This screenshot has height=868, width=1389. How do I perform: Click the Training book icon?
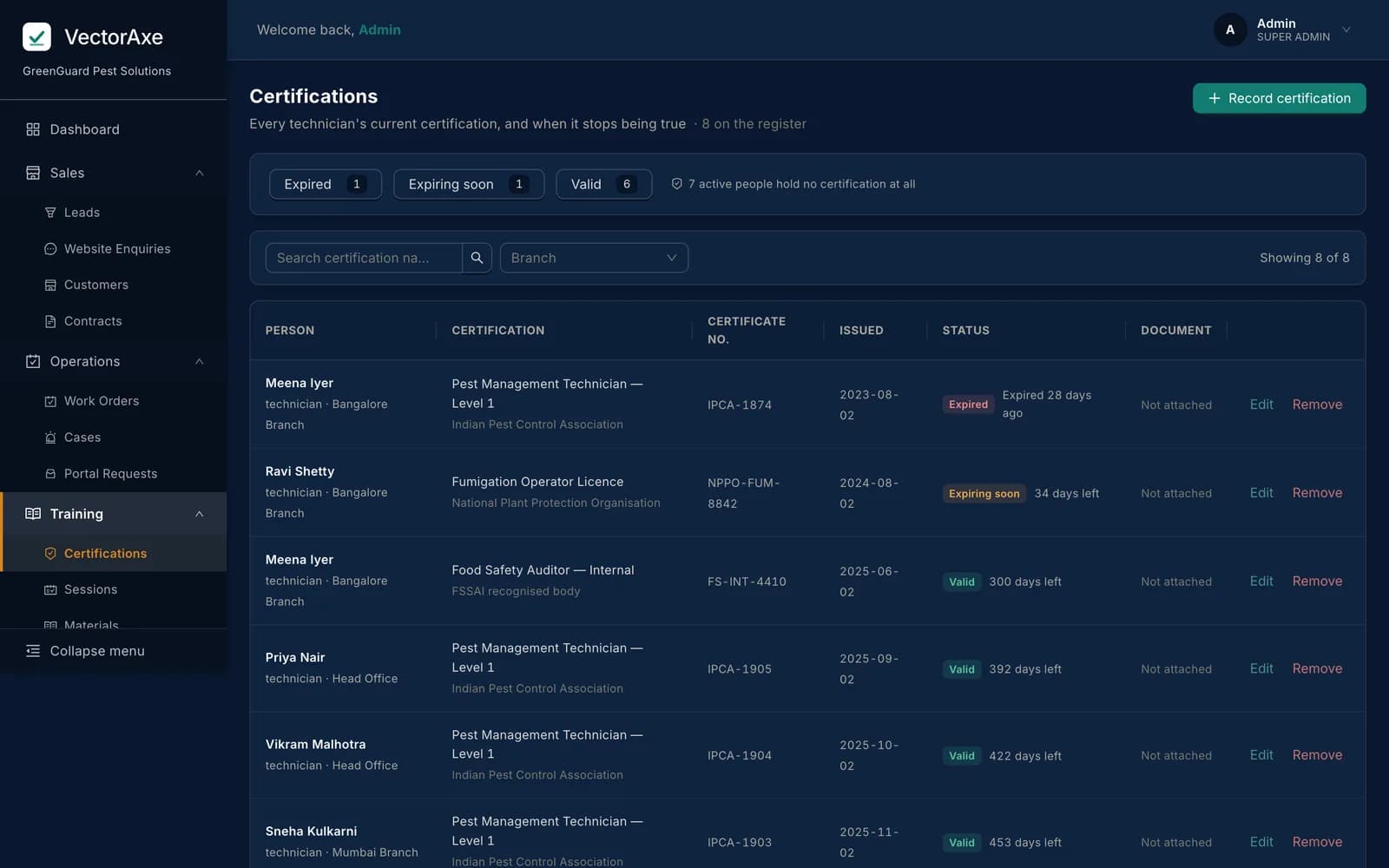(x=33, y=514)
